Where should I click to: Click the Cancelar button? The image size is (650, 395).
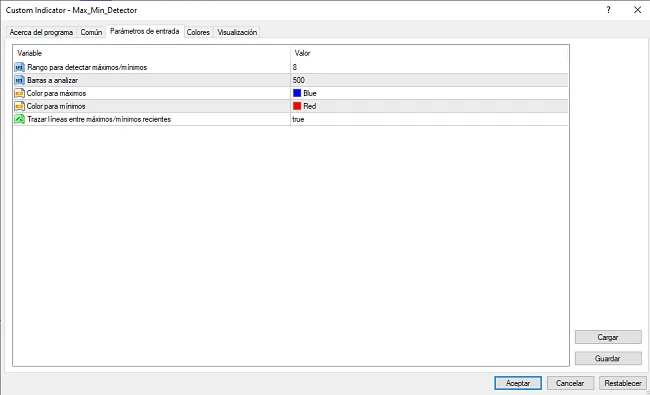[570, 383]
